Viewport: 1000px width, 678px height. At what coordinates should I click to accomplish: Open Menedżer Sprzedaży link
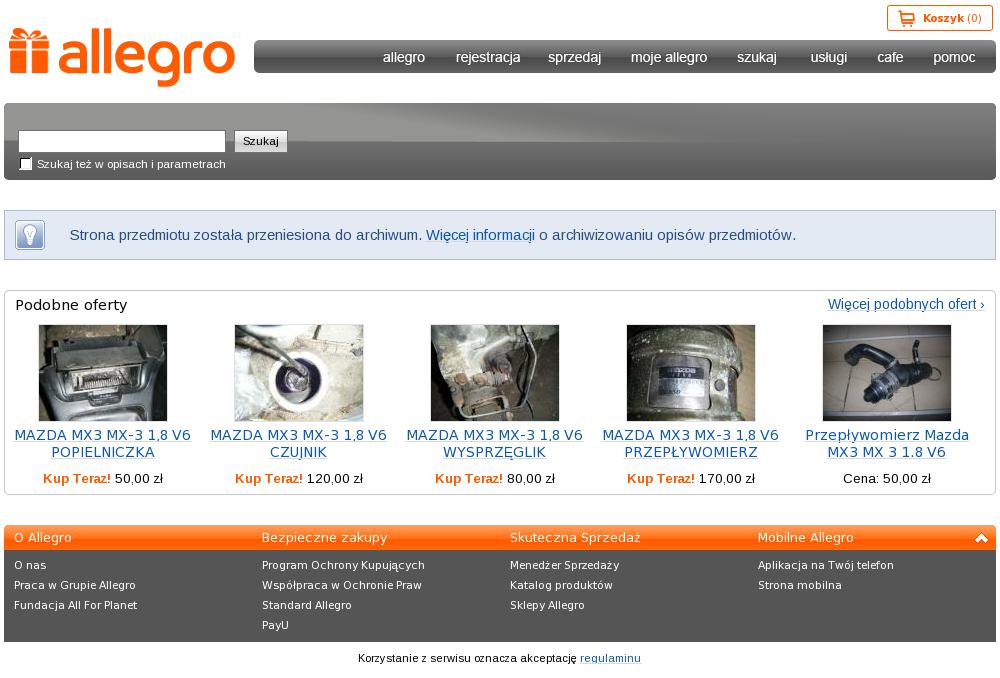(564, 565)
